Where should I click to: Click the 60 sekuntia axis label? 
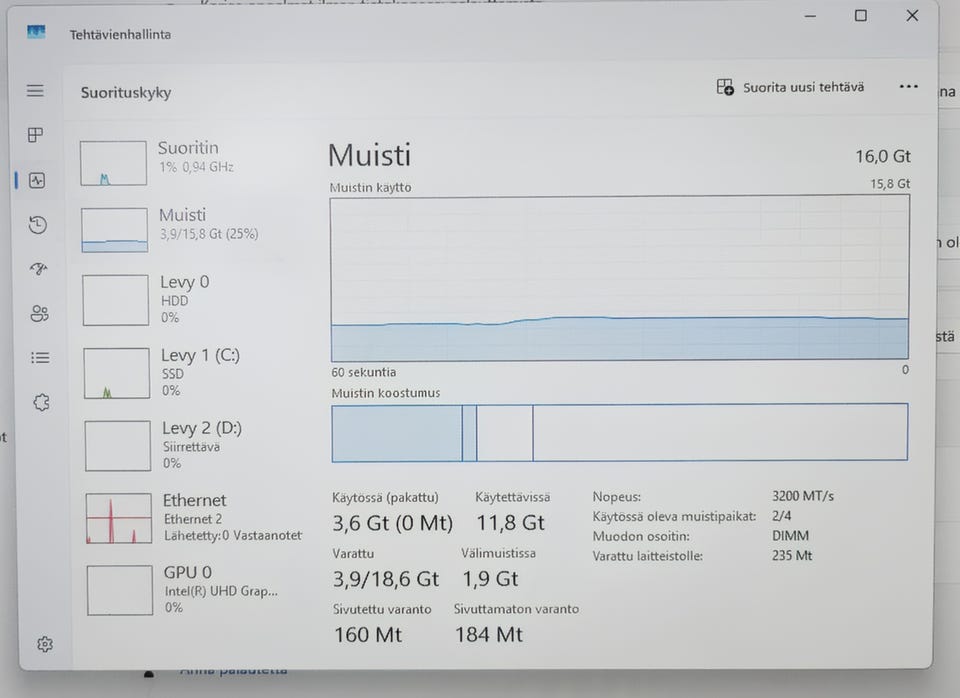coord(364,372)
